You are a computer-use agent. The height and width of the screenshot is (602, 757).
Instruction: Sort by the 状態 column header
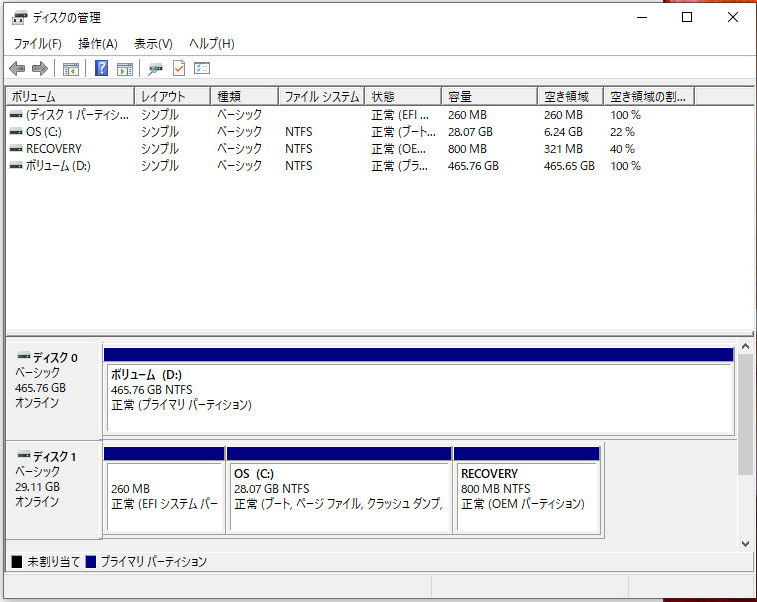click(403, 97)
